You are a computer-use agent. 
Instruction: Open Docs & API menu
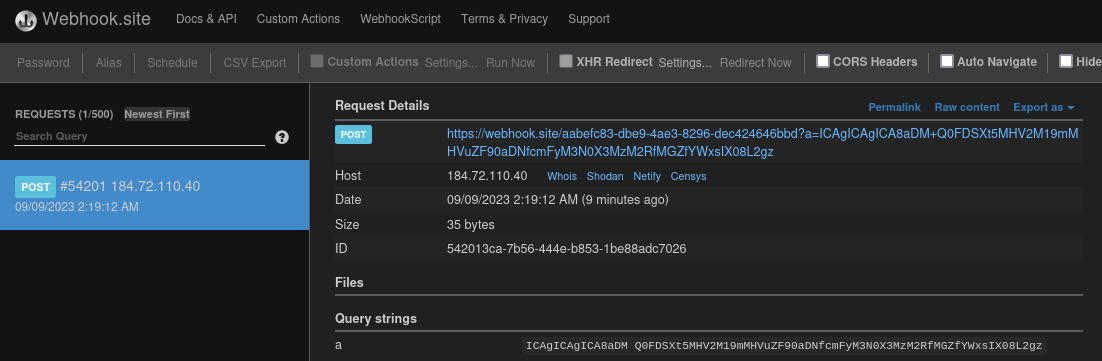206,19
